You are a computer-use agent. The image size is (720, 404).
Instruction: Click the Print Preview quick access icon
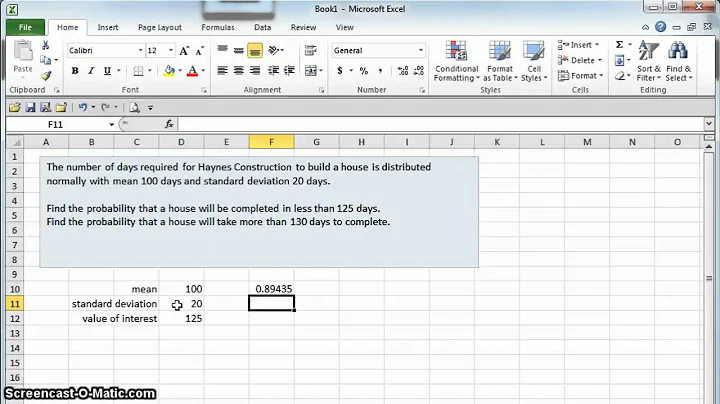pos(135,107)
